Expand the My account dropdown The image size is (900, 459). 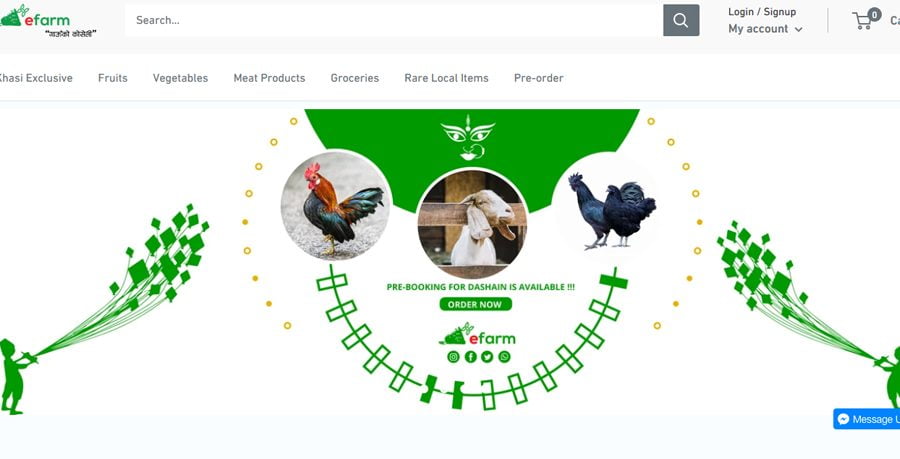click(765, 29)
